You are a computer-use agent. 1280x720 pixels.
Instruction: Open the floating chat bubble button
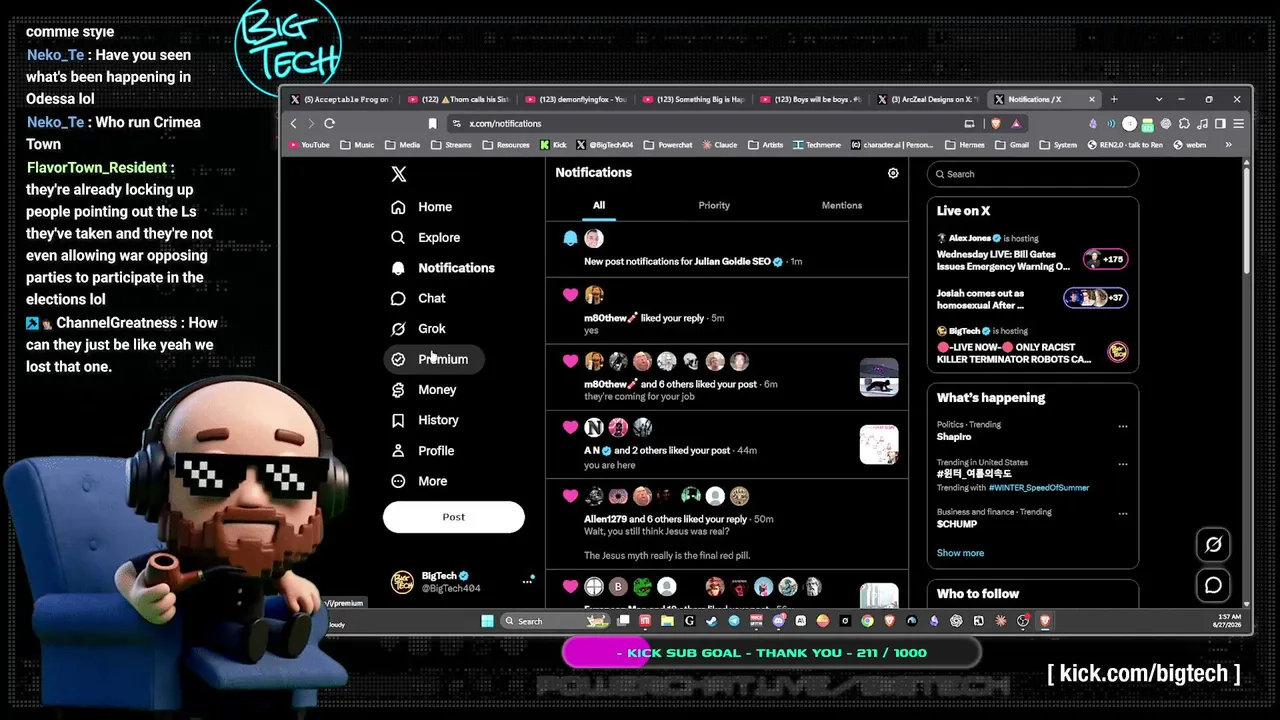pyautogui.click(x=1213, y=585)
